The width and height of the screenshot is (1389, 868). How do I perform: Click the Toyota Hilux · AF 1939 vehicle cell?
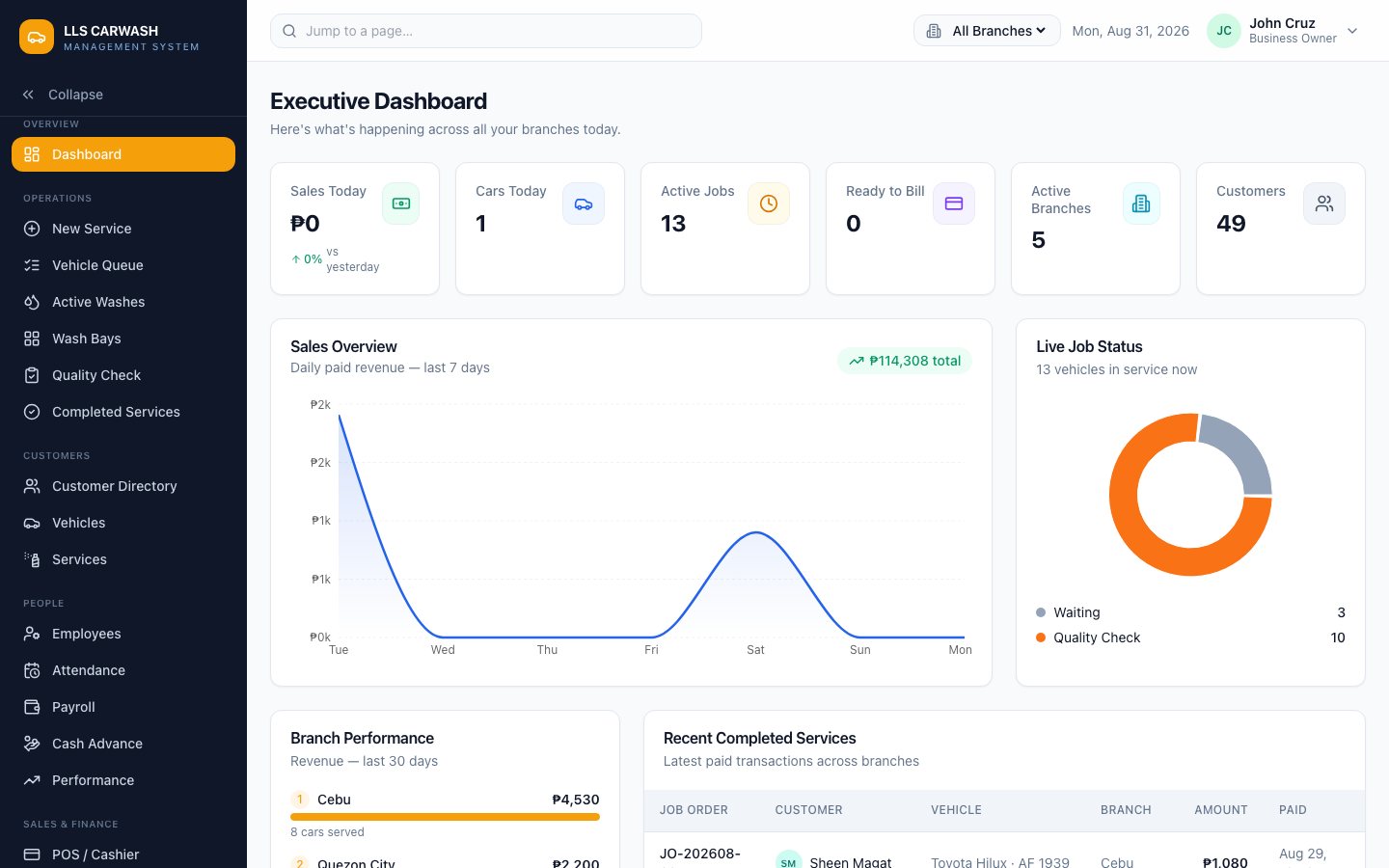click(x=1000, y=862)
